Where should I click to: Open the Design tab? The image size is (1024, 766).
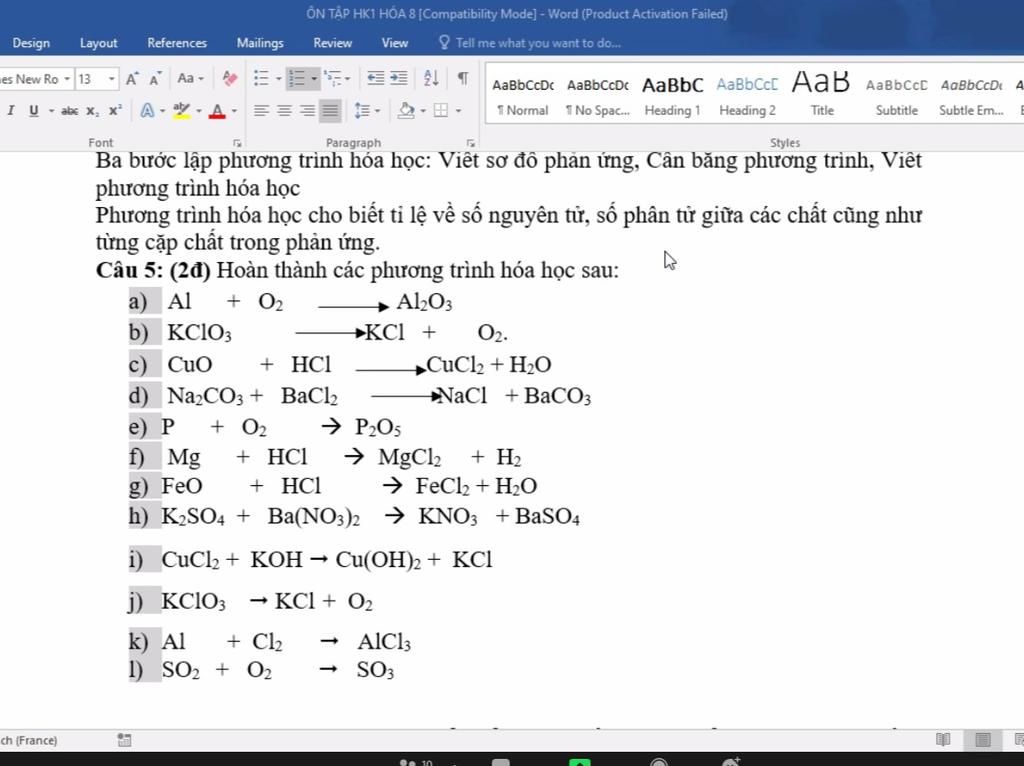tap(31, 43)
